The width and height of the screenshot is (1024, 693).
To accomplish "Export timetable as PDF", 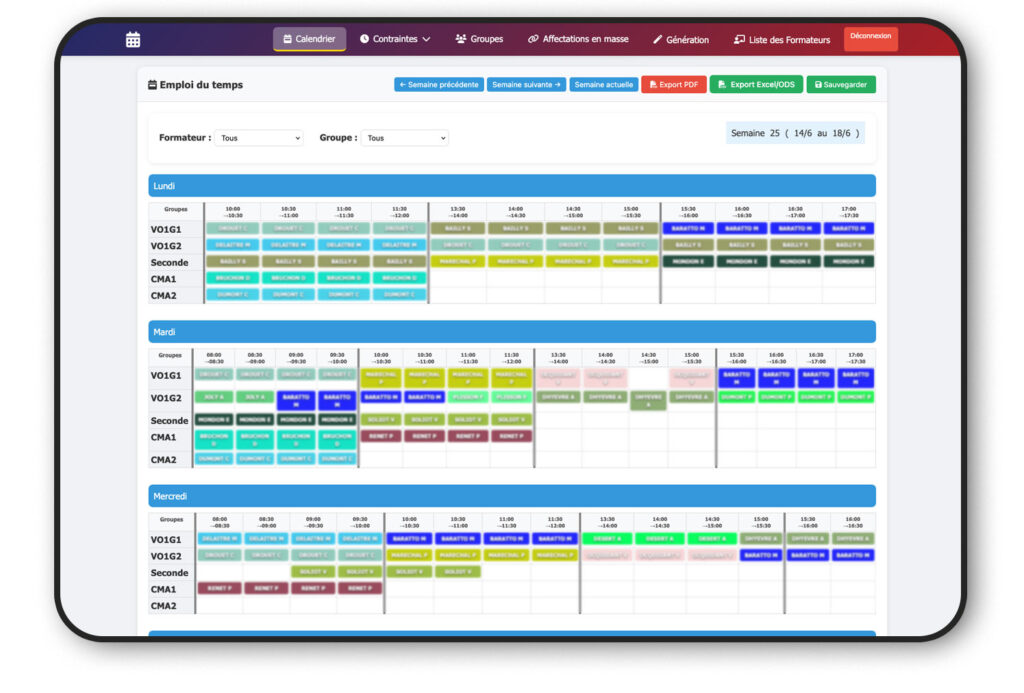I will click(x=673, y=85).
